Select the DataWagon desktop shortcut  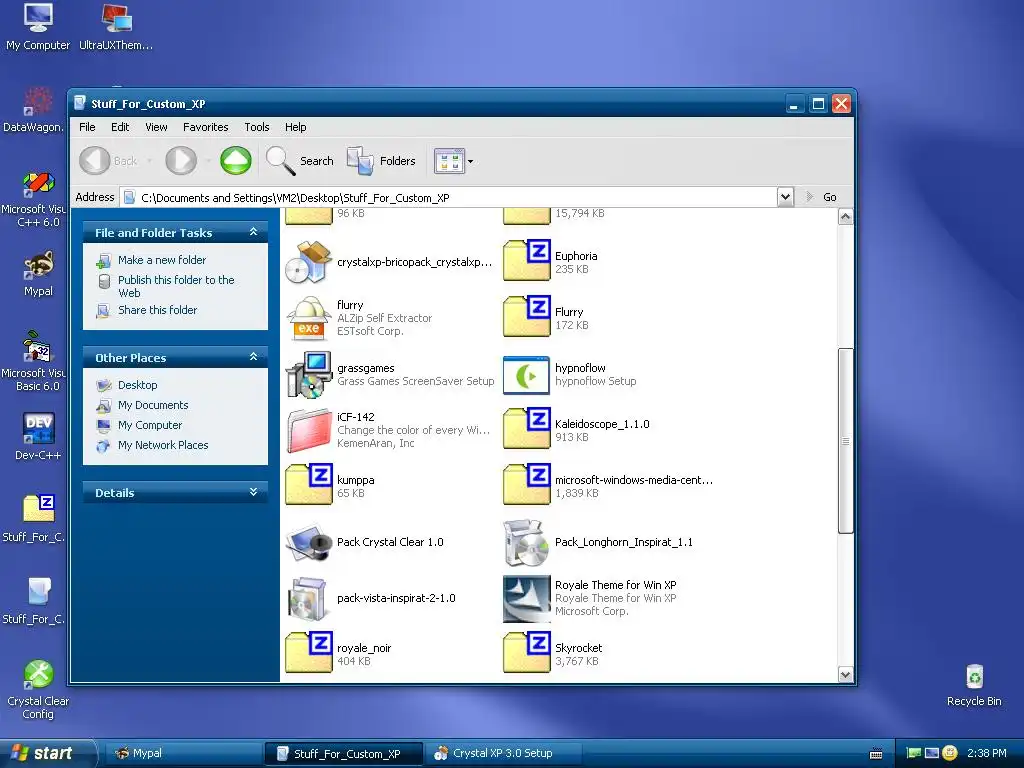pos(34,109)
